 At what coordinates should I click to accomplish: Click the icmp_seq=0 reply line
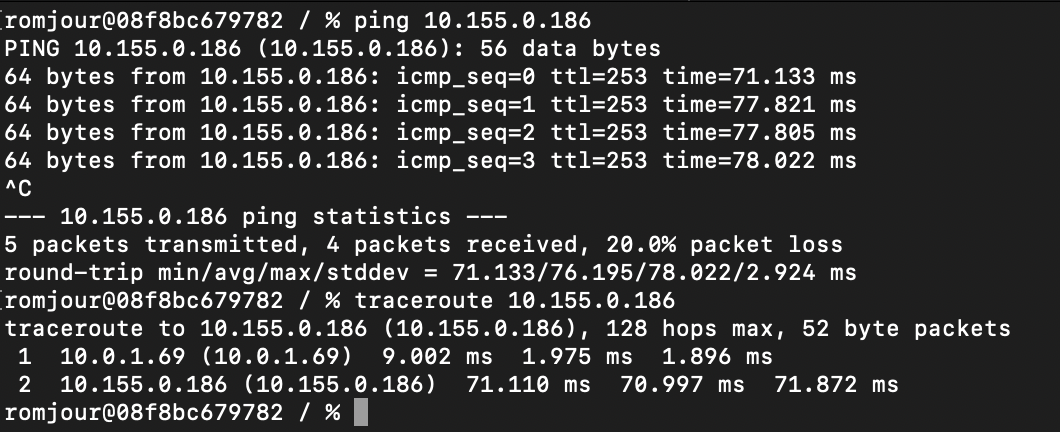[431, 76]
